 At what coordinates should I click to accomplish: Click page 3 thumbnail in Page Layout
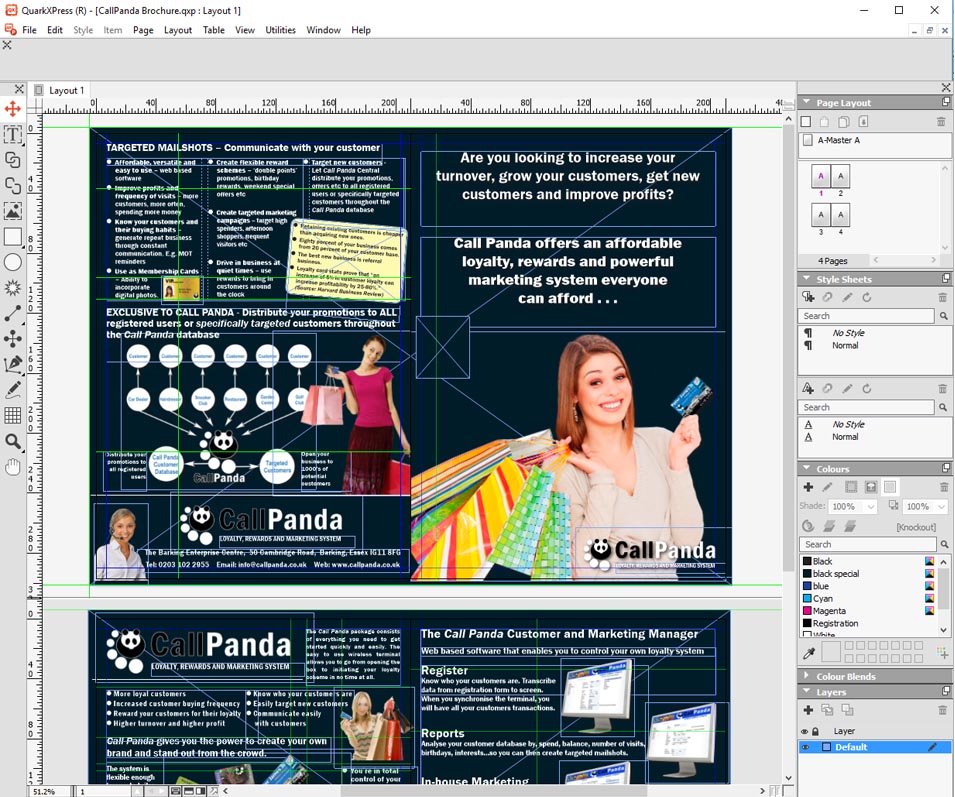point(819,215)
